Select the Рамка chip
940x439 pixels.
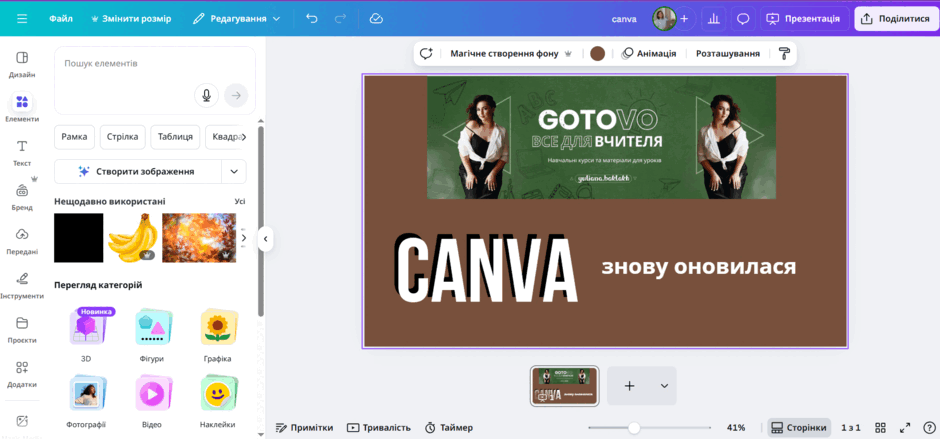pyautogui.click(x=74, y=137)
